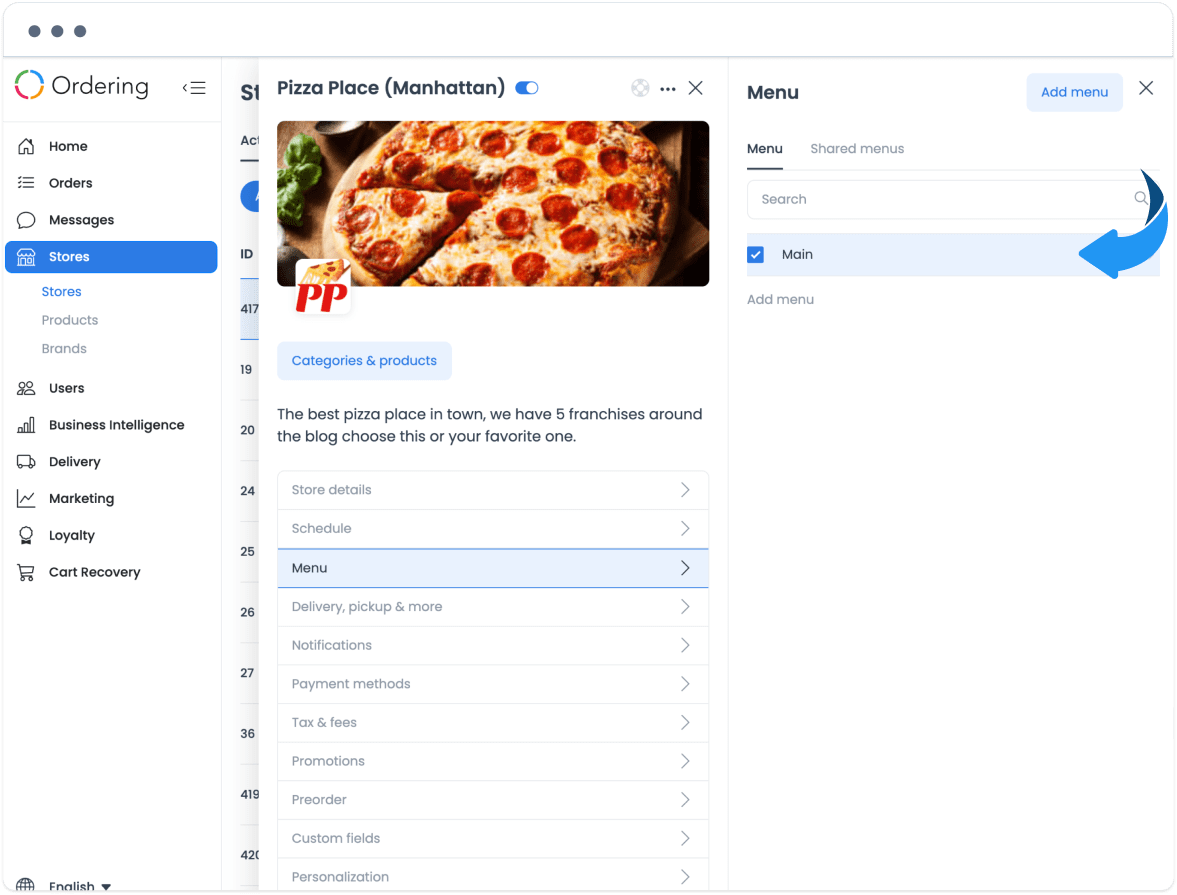Click the pizza header image

tap(492, 203)
